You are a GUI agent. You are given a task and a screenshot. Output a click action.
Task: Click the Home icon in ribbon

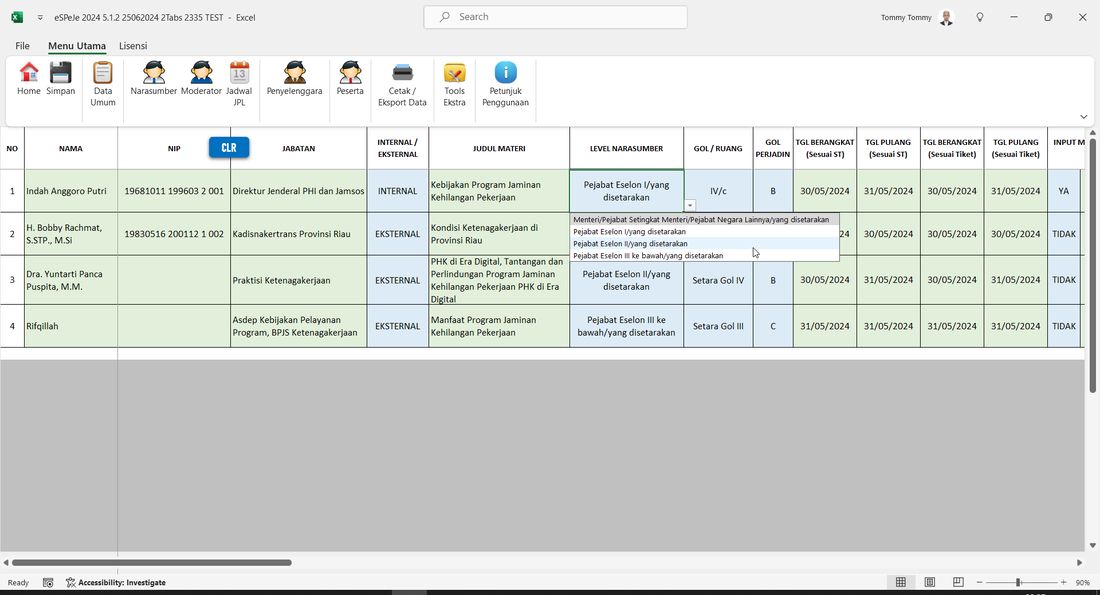click(29, 73)
